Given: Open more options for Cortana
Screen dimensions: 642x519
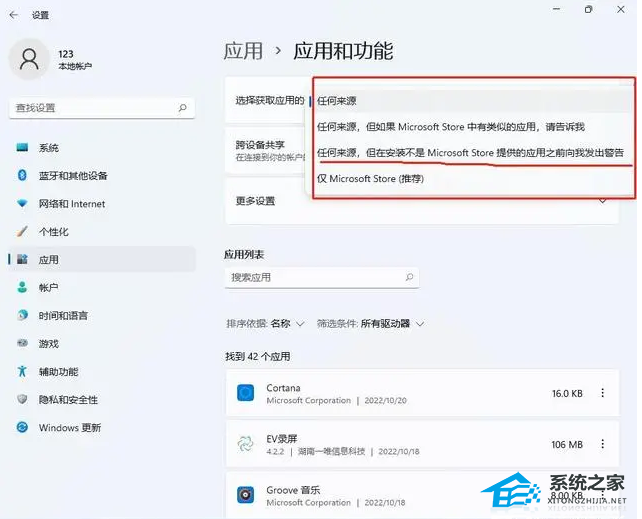Looking at the screenshot, I should tap(603, 394).
